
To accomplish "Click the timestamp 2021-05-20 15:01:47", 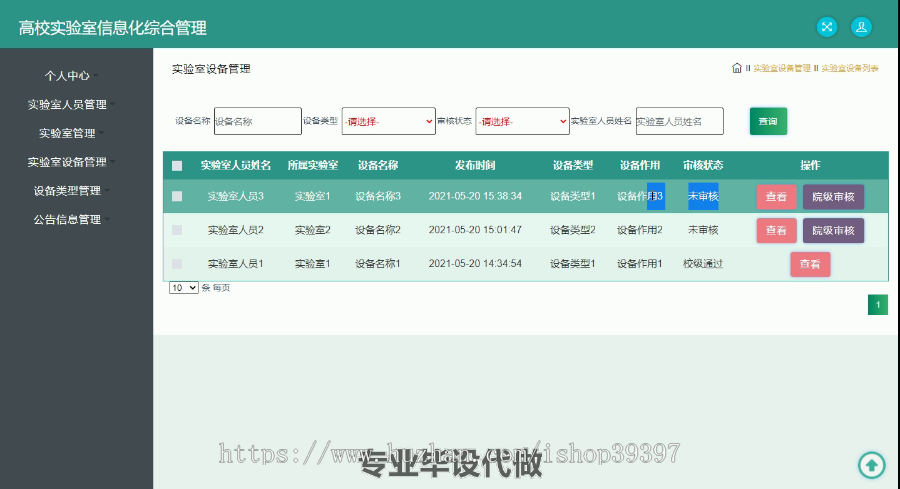I will 475,230.
